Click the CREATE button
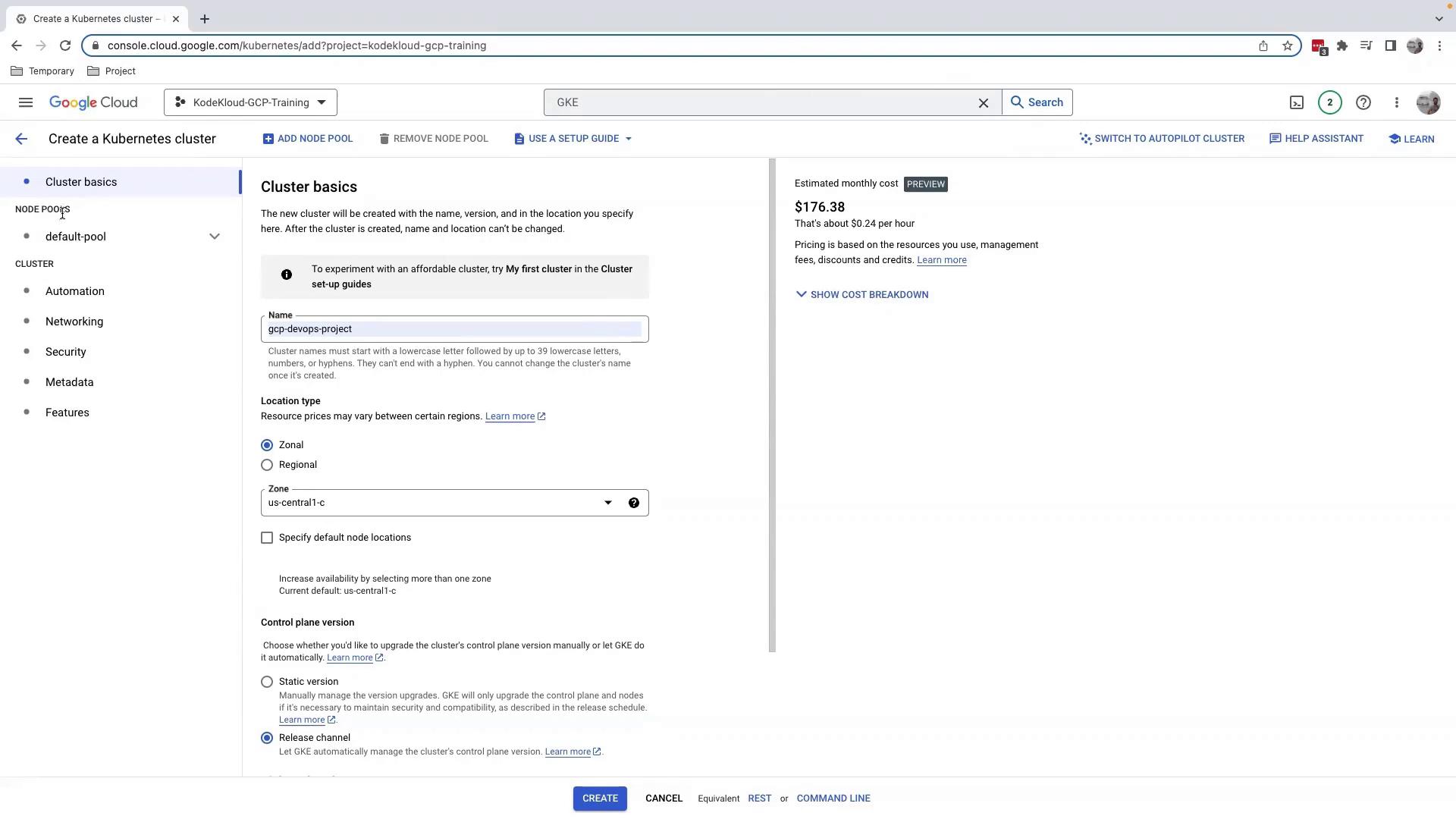The width and height of the screenshot is (1456, 819). (599, 799)
